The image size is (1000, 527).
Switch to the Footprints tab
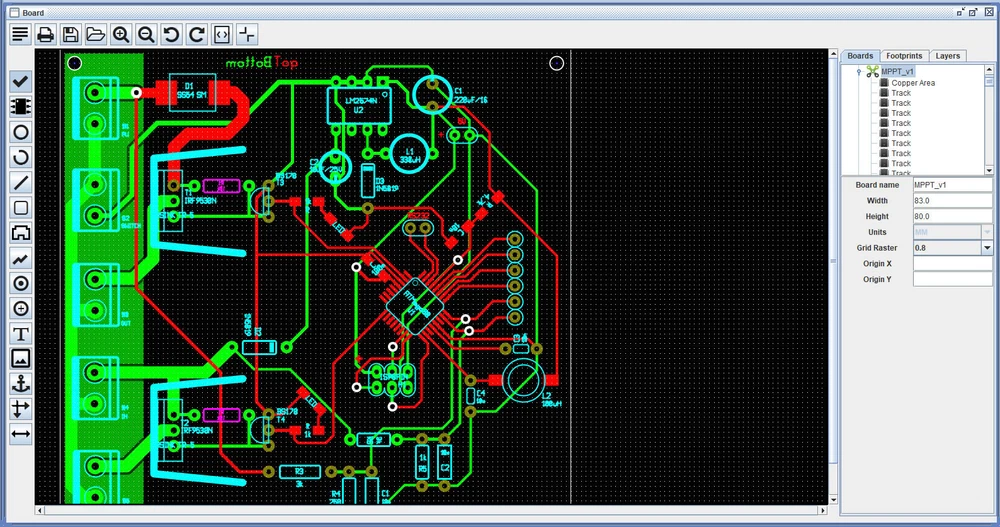903,56
